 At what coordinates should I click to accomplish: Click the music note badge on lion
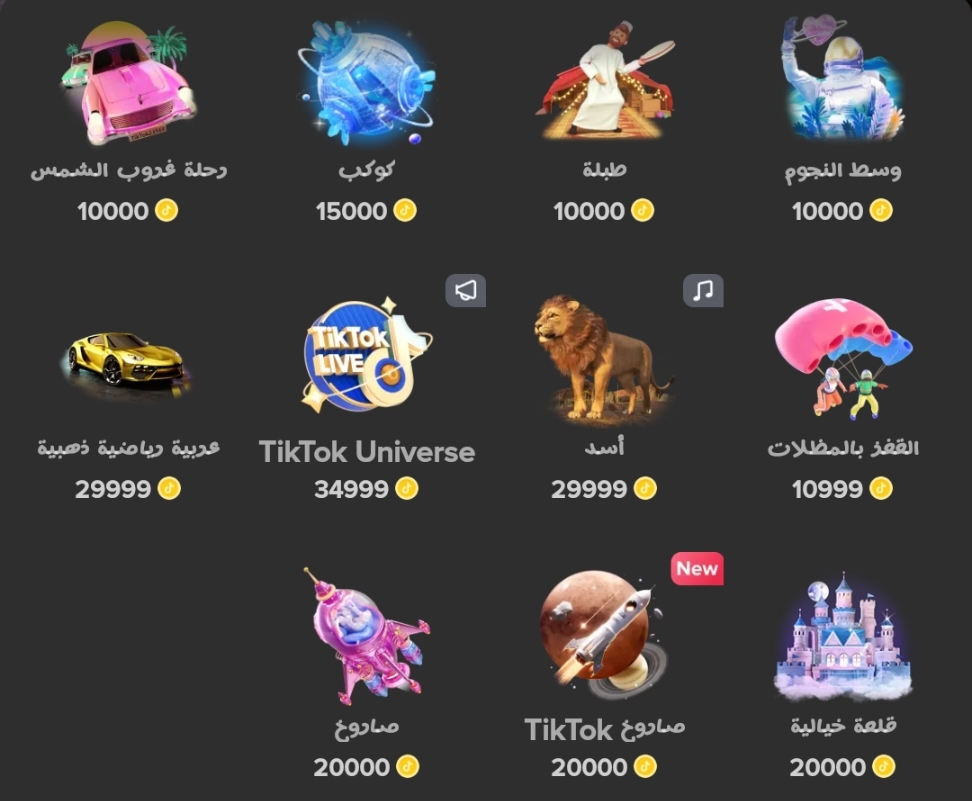[703, 290]
